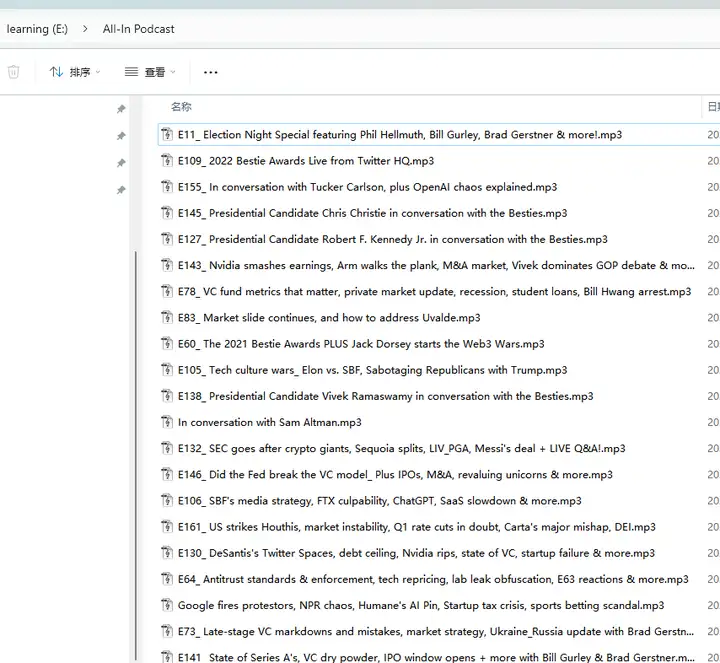Click the mp3 icon for E73_ Late-stage VC markdowns

(167, 632)
